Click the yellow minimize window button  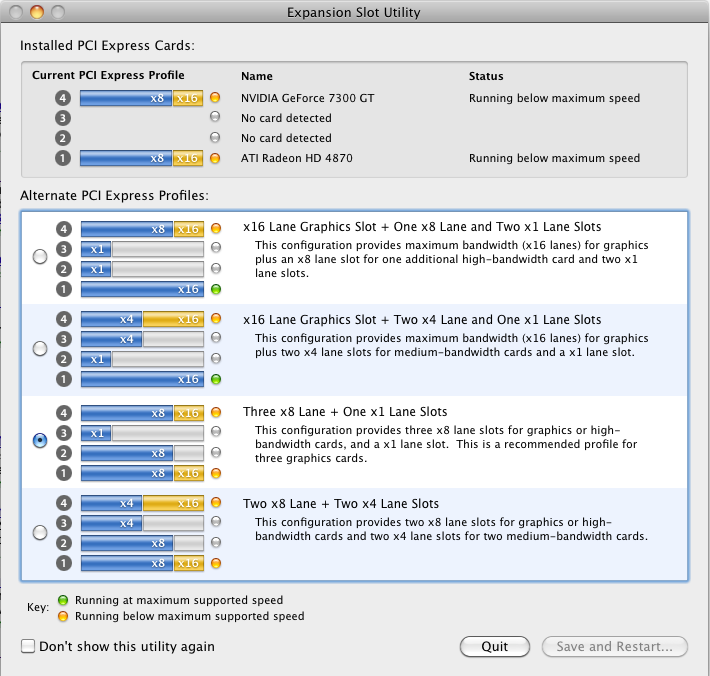37,12
